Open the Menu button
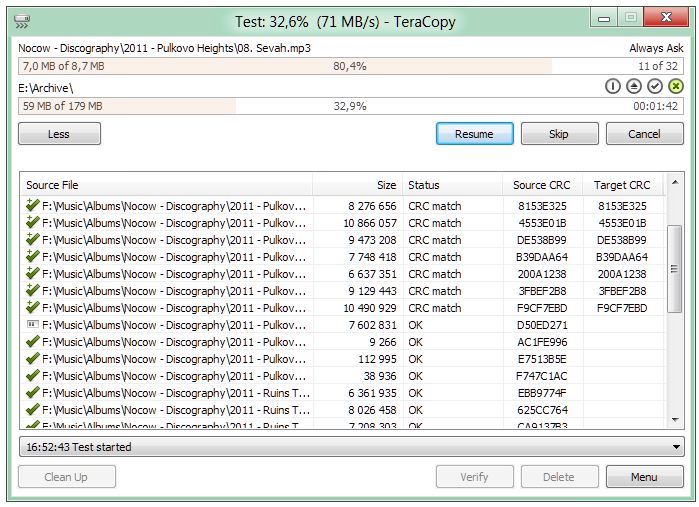This screenshot has height=507, width=699. pyautogui.click(x=645, y=477)
